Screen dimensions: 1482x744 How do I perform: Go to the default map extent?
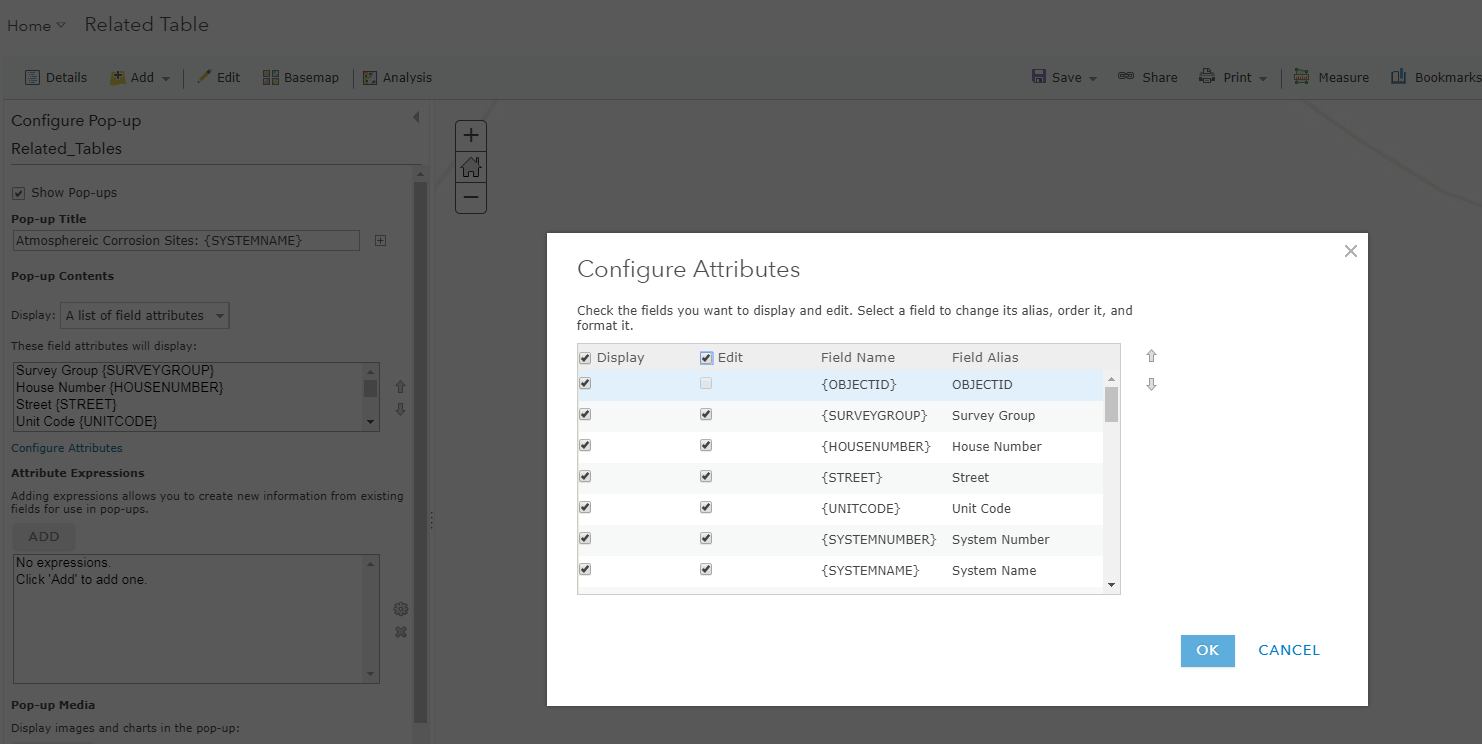coord(471,167)
